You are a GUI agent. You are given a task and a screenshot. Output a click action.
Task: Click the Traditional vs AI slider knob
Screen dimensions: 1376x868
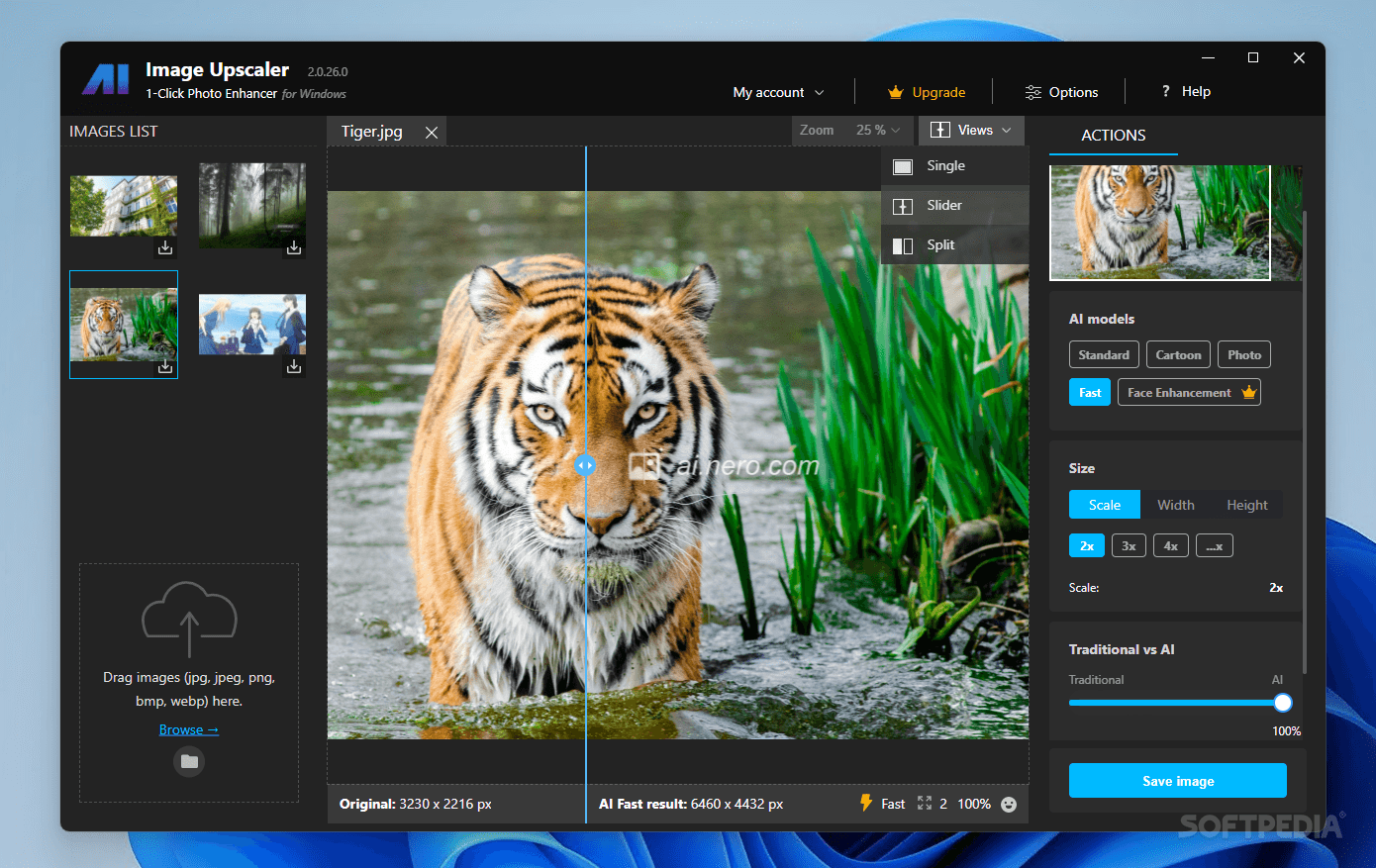1283,703
